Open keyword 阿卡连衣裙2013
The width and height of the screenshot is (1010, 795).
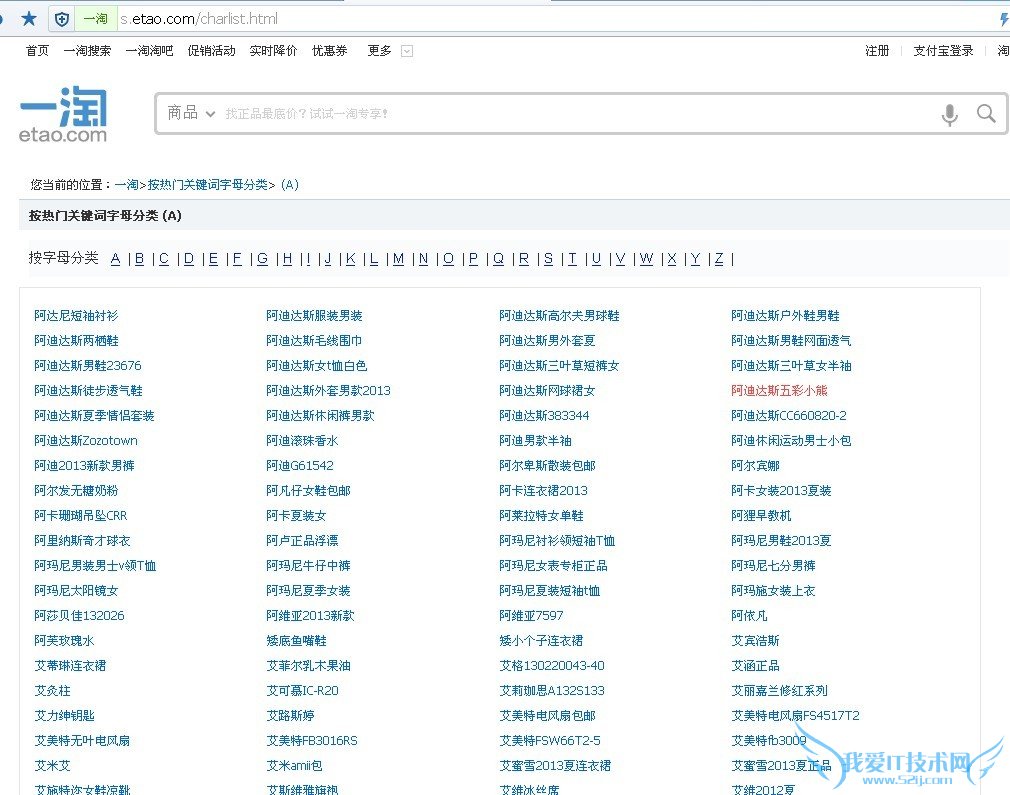[x=543, y=490]
